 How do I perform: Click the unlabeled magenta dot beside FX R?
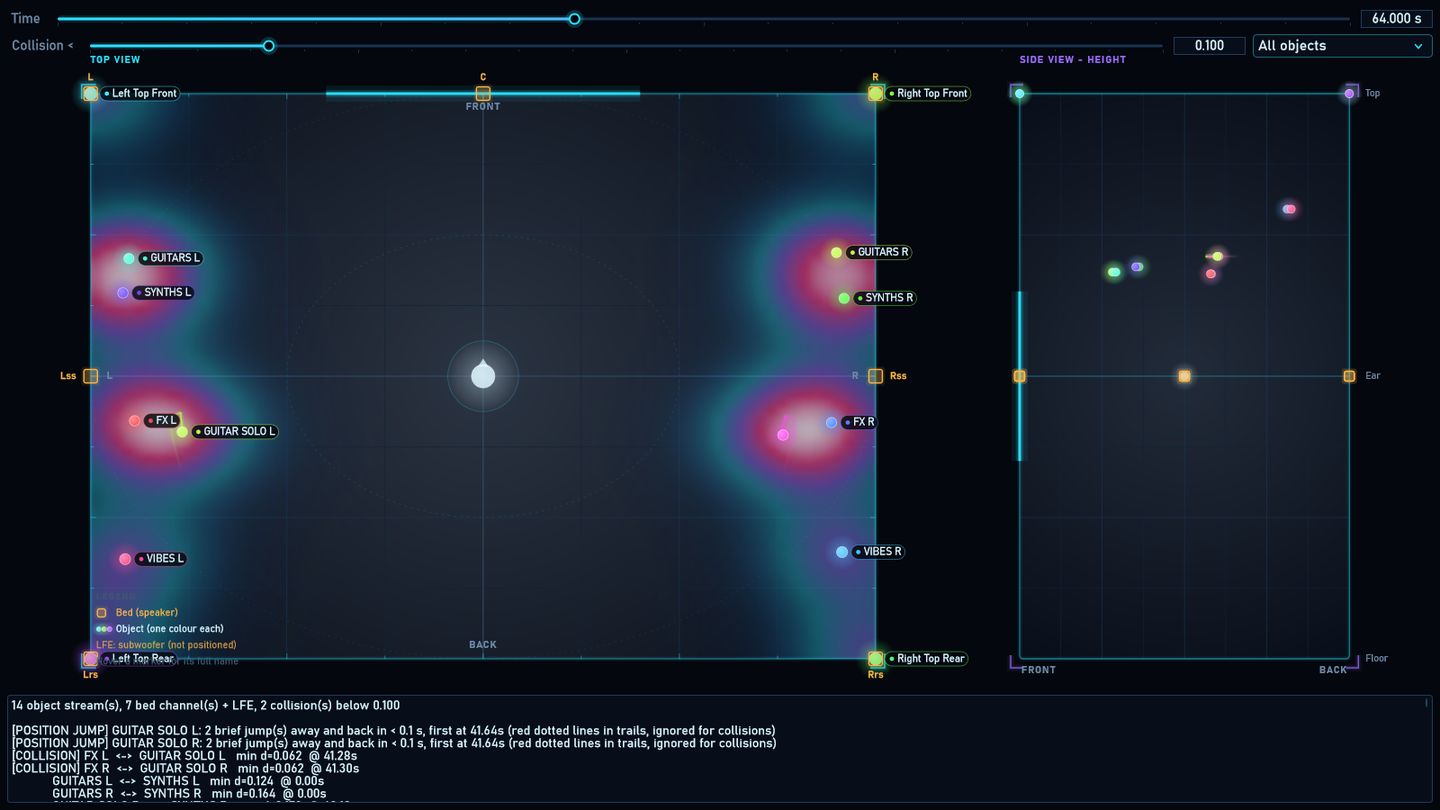click(x=783, y=435)
